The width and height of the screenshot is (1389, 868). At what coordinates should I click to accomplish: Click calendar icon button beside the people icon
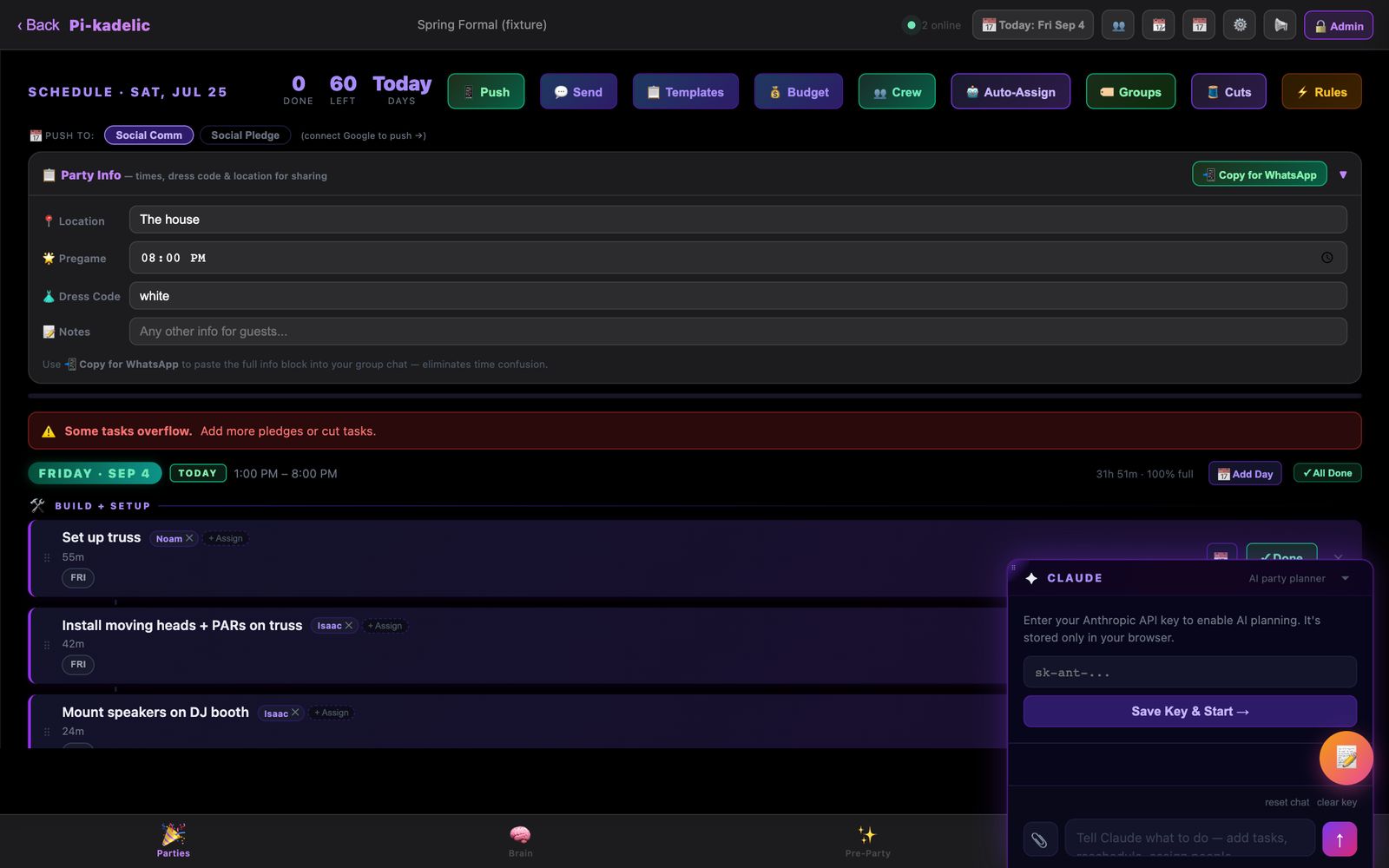pos(1159,25)
